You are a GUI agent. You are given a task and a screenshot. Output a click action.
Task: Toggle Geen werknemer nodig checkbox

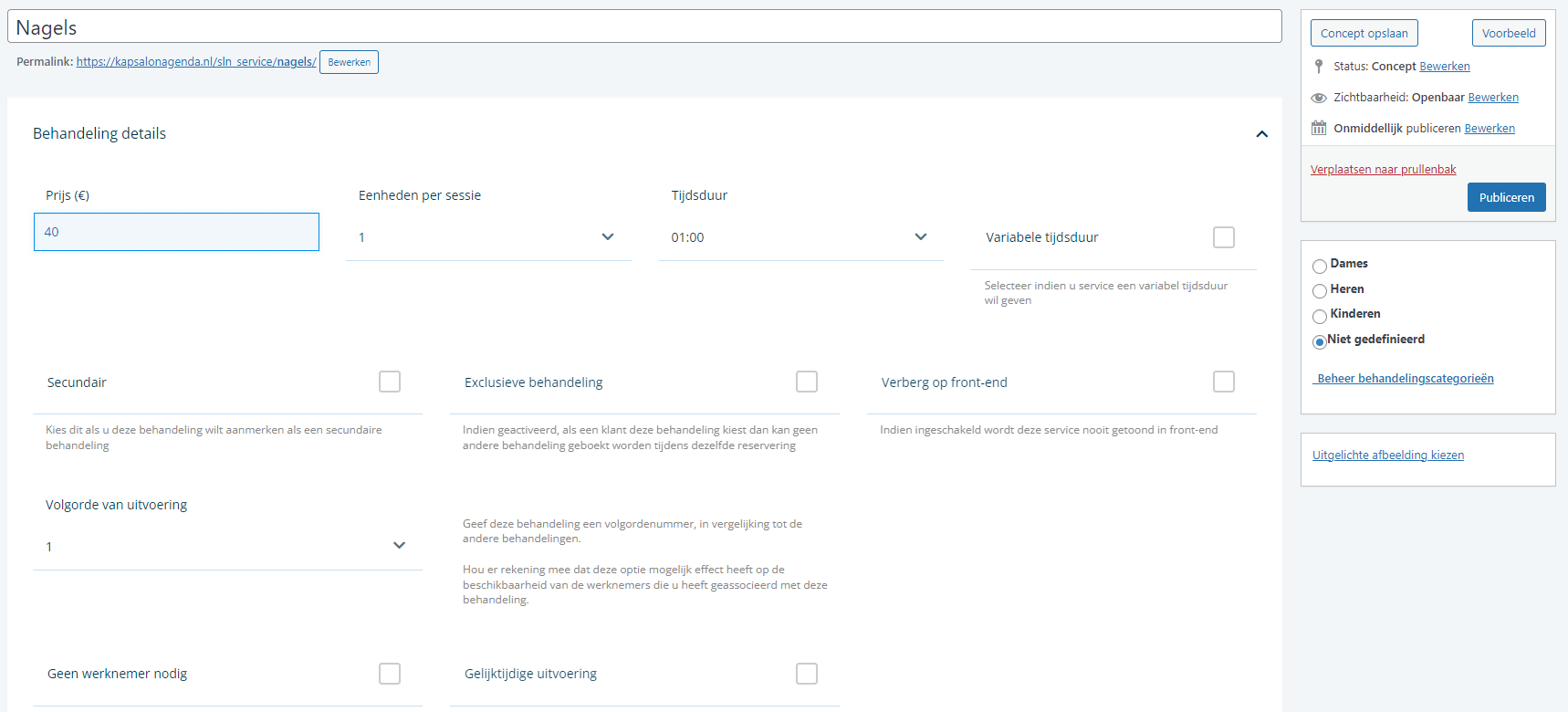click(390, 674)
